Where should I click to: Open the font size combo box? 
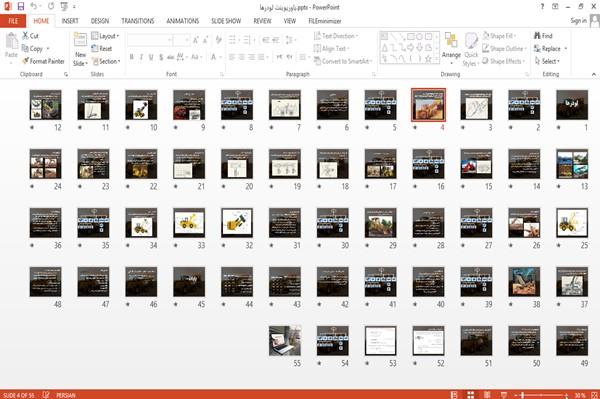(181, 40)
